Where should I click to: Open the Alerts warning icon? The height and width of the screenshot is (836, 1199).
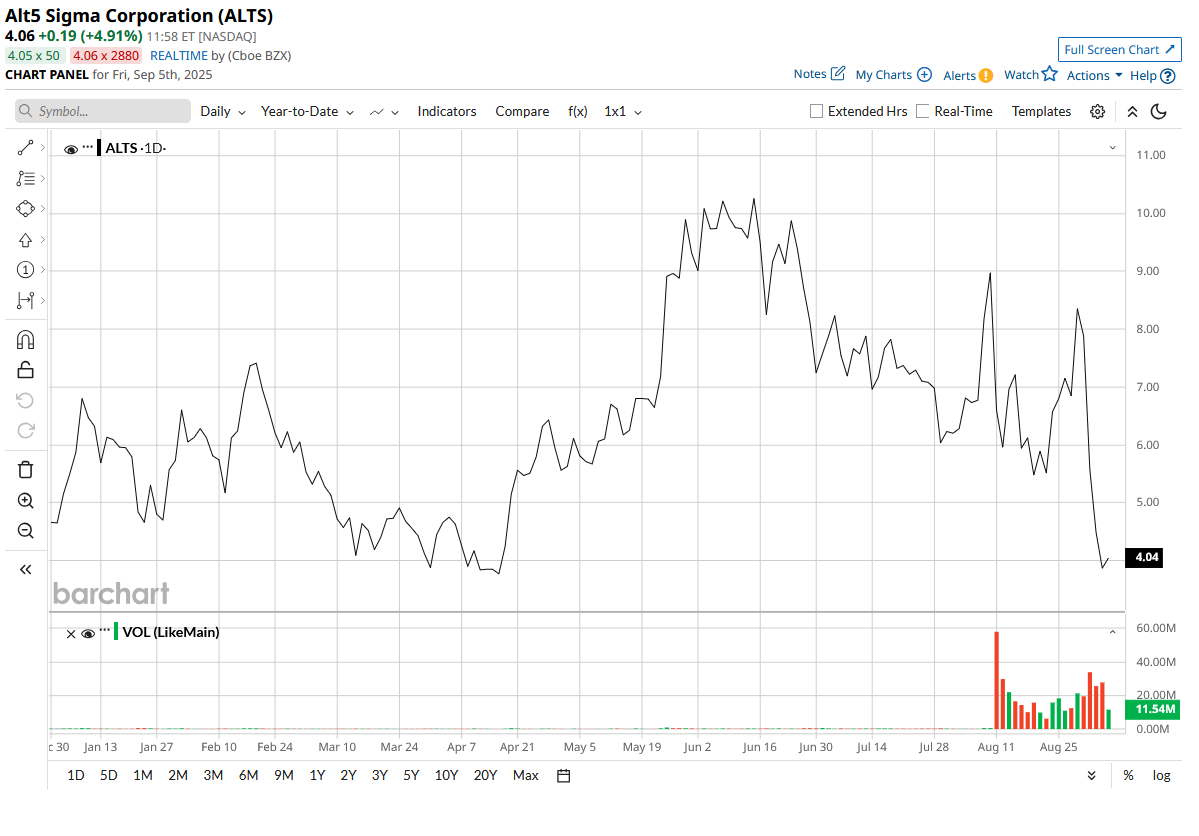point(986,75)
